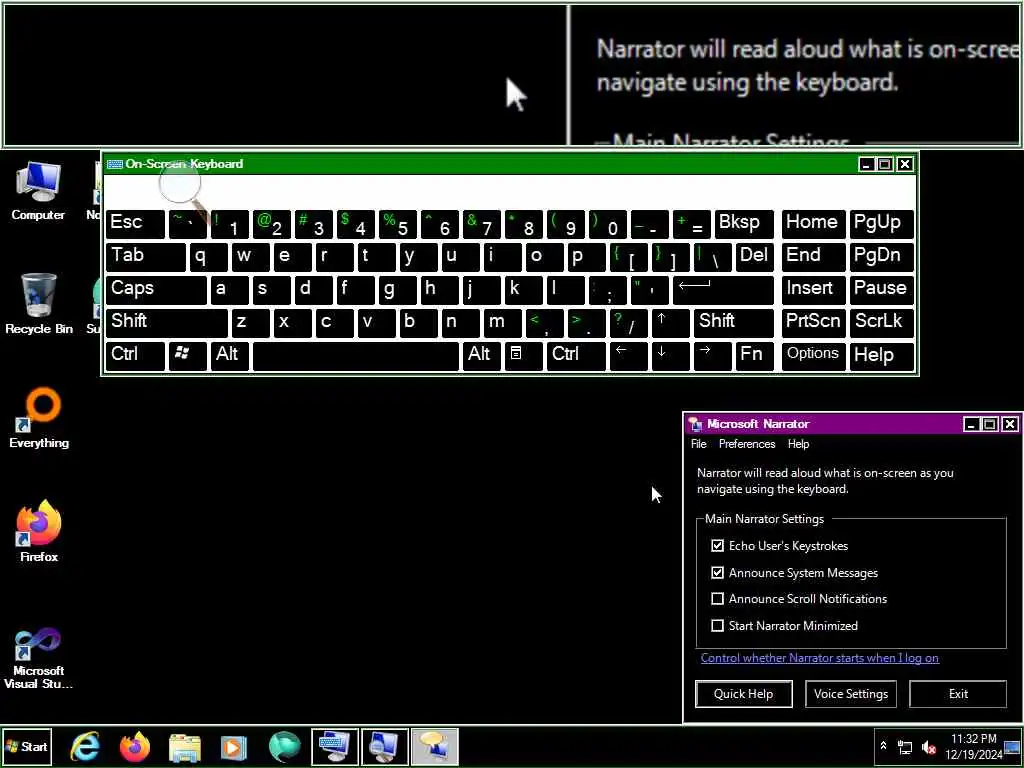Screen dimensions: 1024x768
Task: Click the Show desktop button at taskbar end
Action: [1013, 747]
